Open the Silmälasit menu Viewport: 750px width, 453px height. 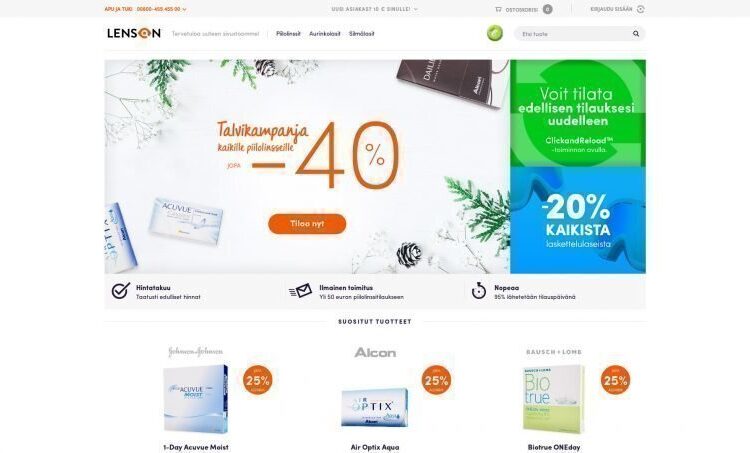(x=362, y=34)
